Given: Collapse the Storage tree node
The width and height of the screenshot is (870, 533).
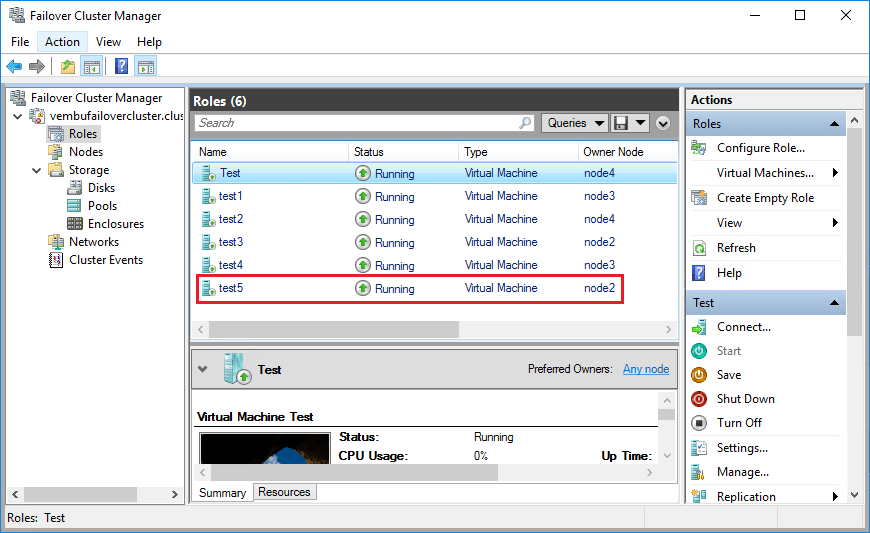Looking at the screenshot, I should coord(37,170).
